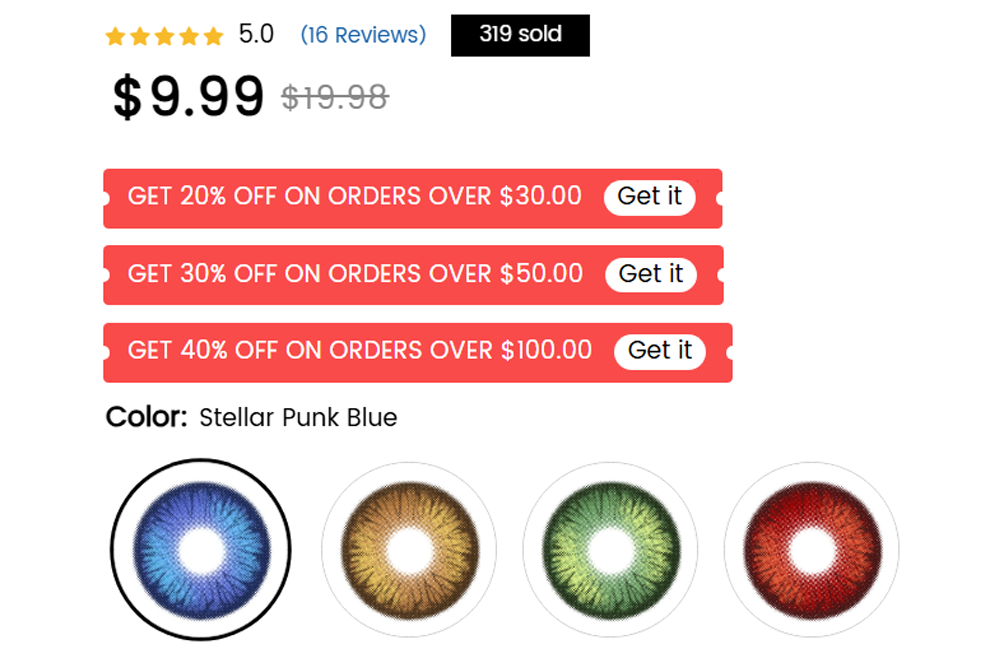Click the 20% off over $30.00 coupon text
Screen dimensions: 1000x660
[x=355, y=196]
